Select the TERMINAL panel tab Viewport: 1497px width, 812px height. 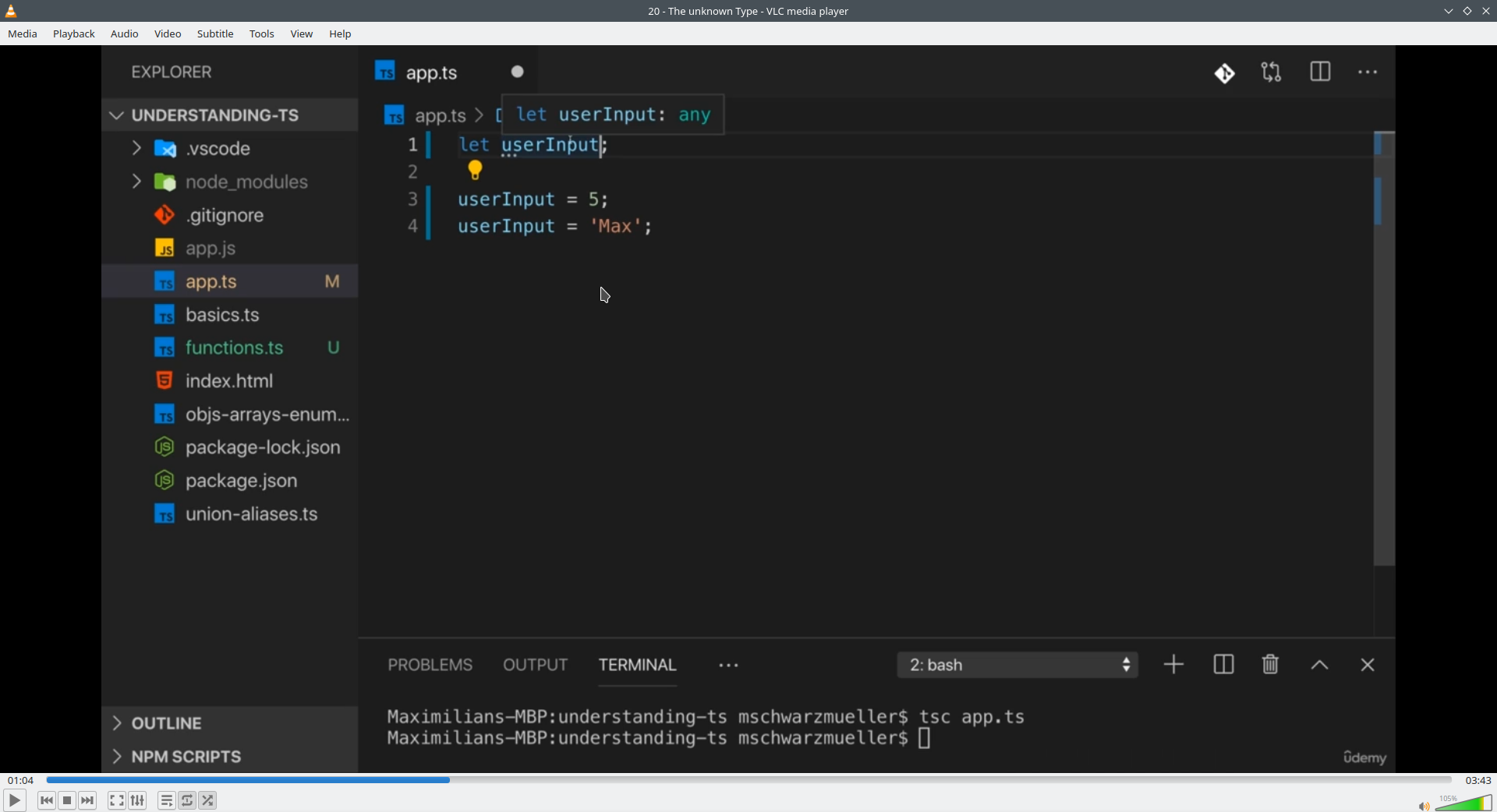click(x=638, y=665)
